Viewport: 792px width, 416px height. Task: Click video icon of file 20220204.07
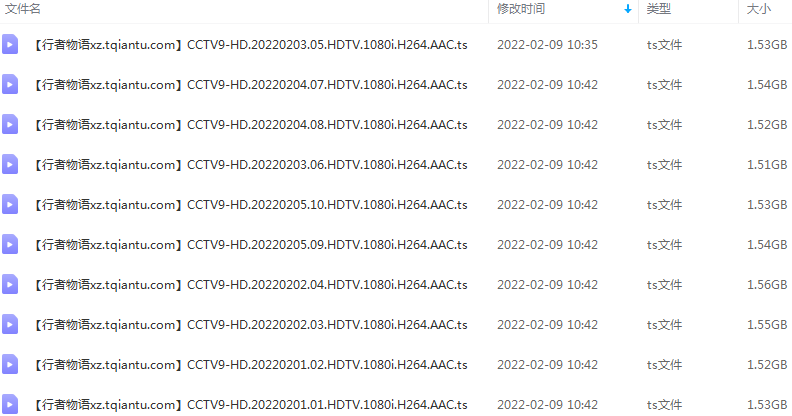[x=10, y=84]
